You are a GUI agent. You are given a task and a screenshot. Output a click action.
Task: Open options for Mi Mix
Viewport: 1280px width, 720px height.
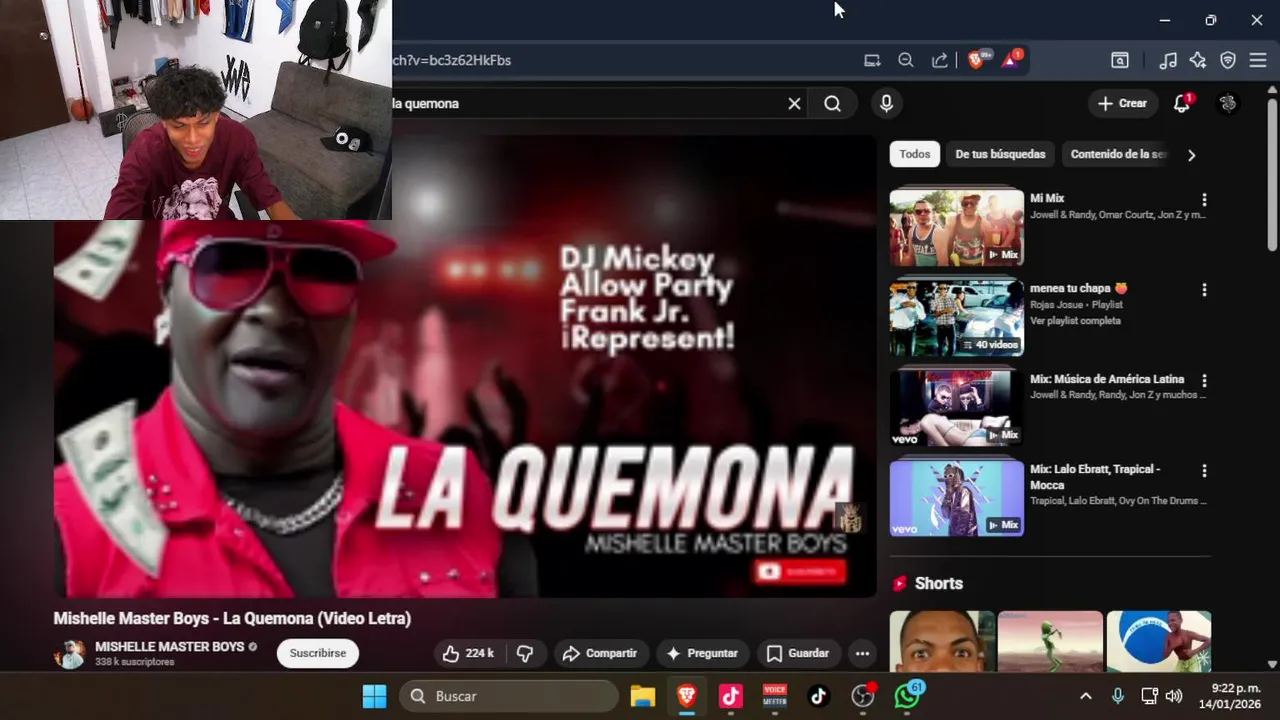[x=1204, y=200]
